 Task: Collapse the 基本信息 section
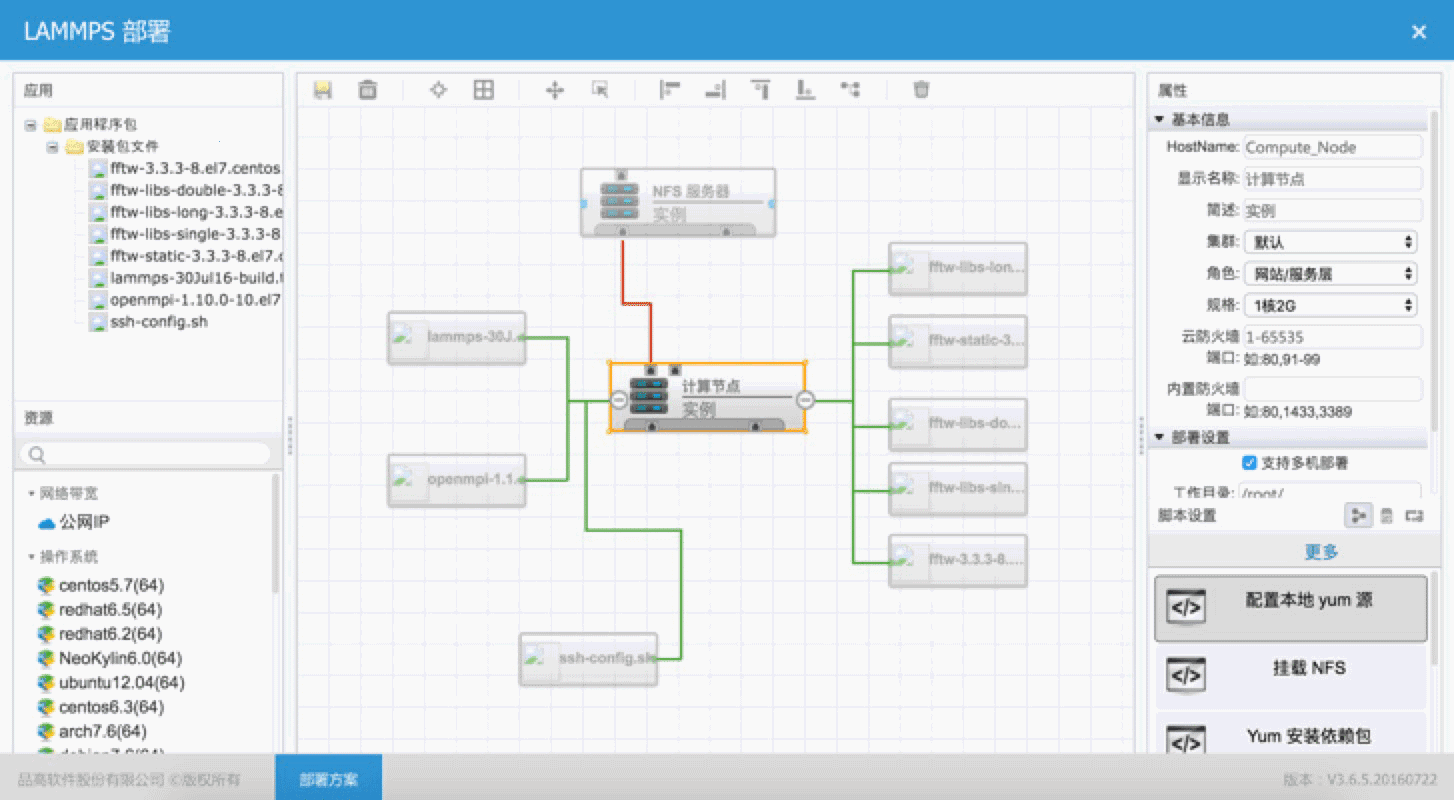point(1160,120)
